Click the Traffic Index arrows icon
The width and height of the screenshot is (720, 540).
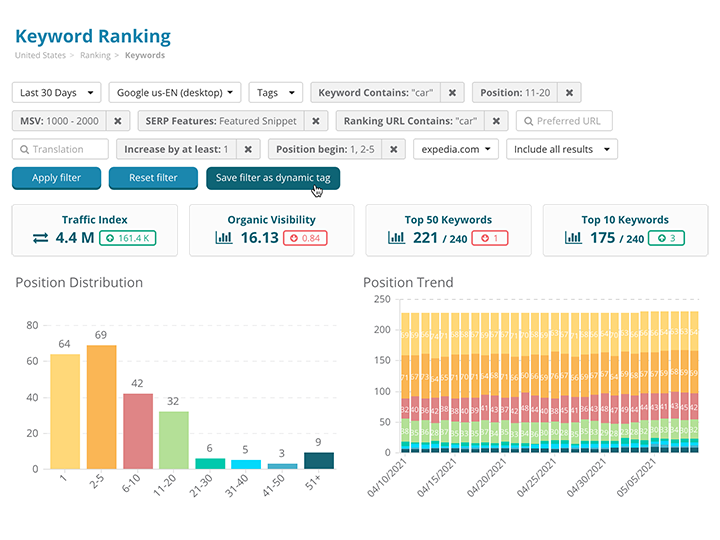pos(41,238)
